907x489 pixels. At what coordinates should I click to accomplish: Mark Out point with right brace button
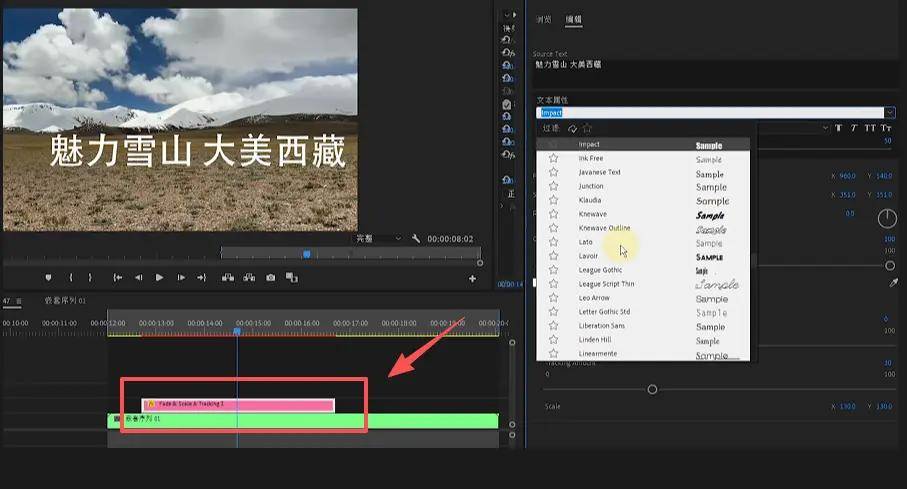pos(90,278)
